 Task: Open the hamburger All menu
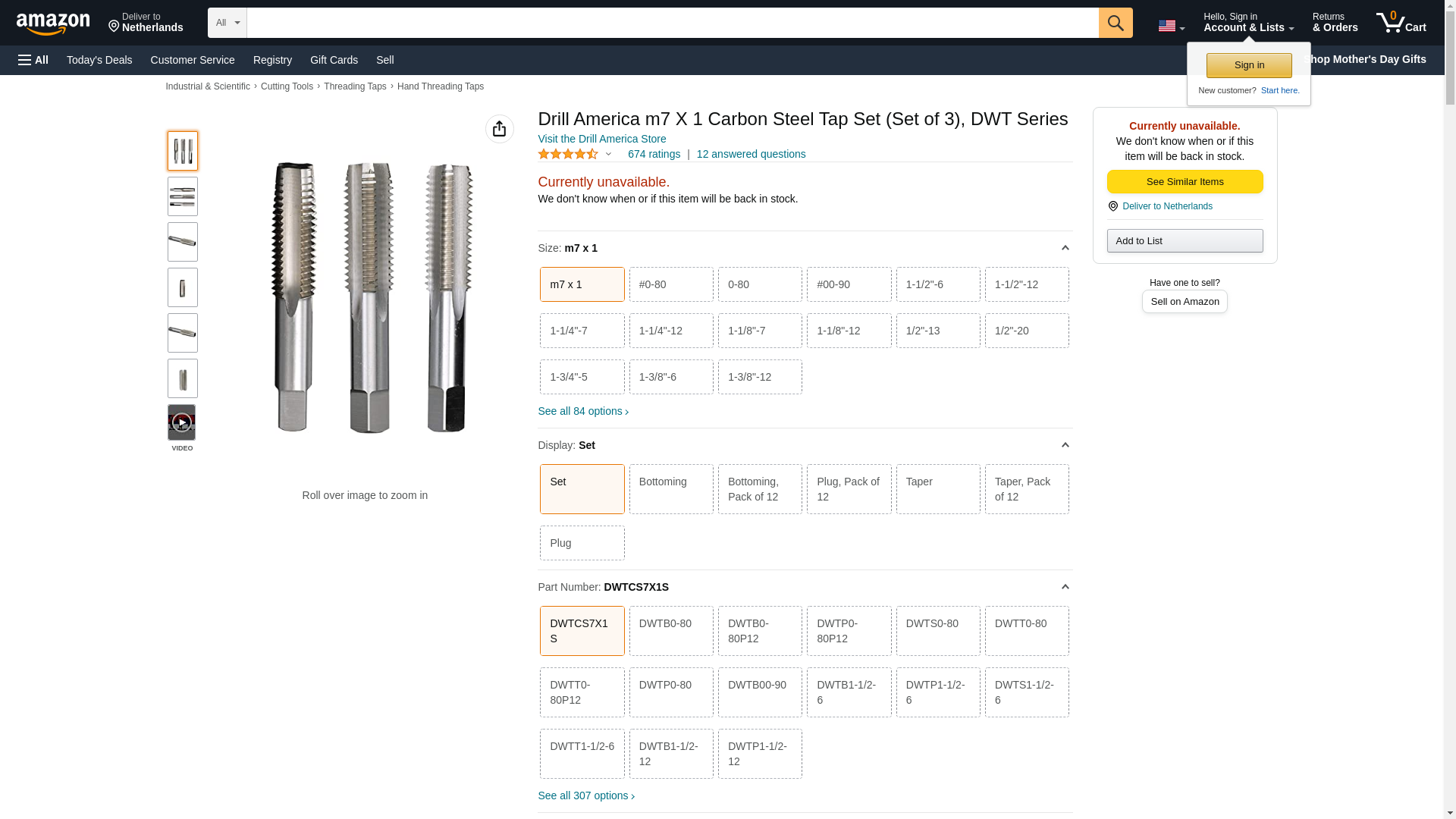pos(33,60)
